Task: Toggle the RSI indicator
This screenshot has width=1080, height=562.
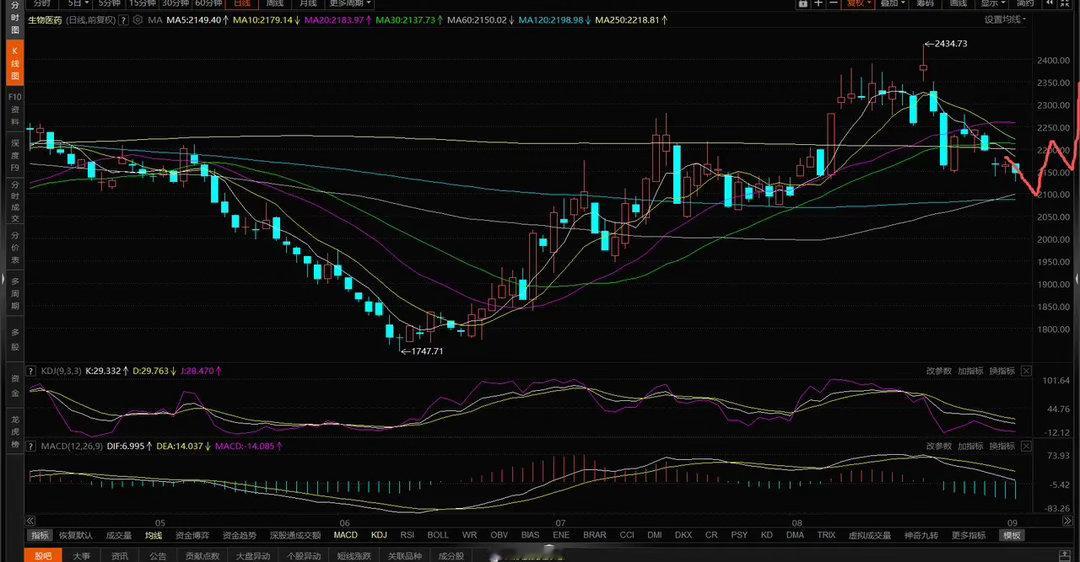Action: [407, 535]
